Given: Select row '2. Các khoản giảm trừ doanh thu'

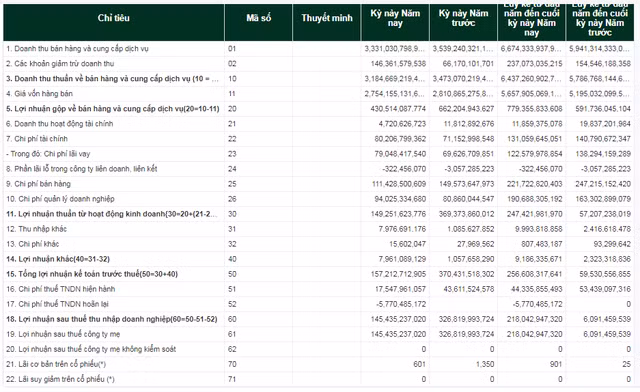Looking at the screenshot, I should pos(319,64).
